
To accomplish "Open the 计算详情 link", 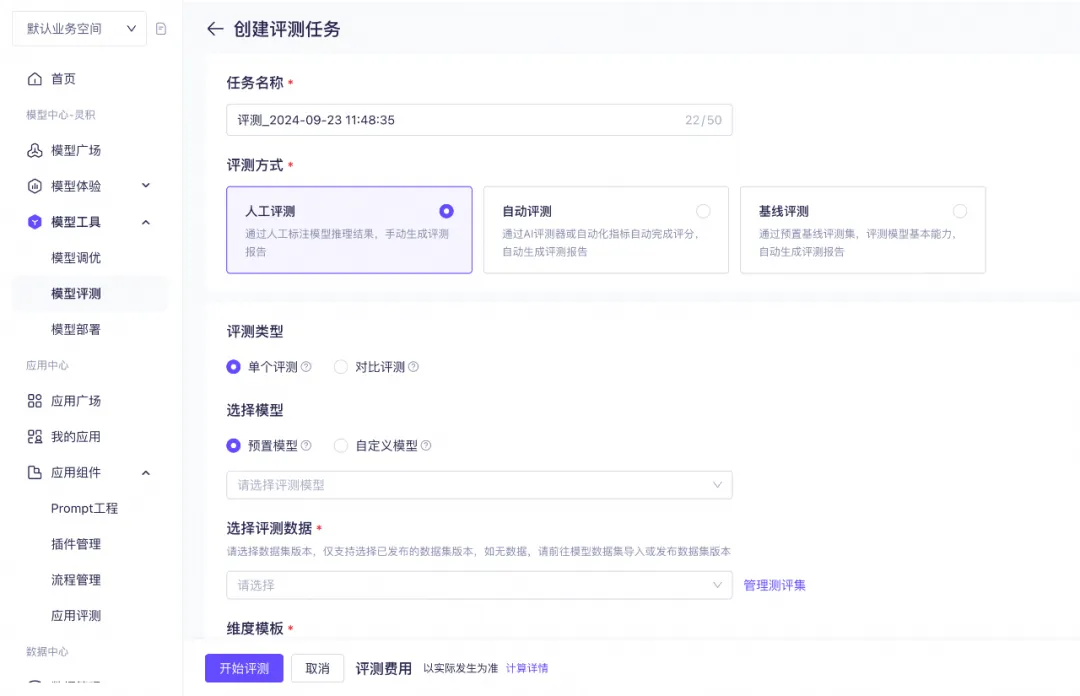I will (527, 668).
